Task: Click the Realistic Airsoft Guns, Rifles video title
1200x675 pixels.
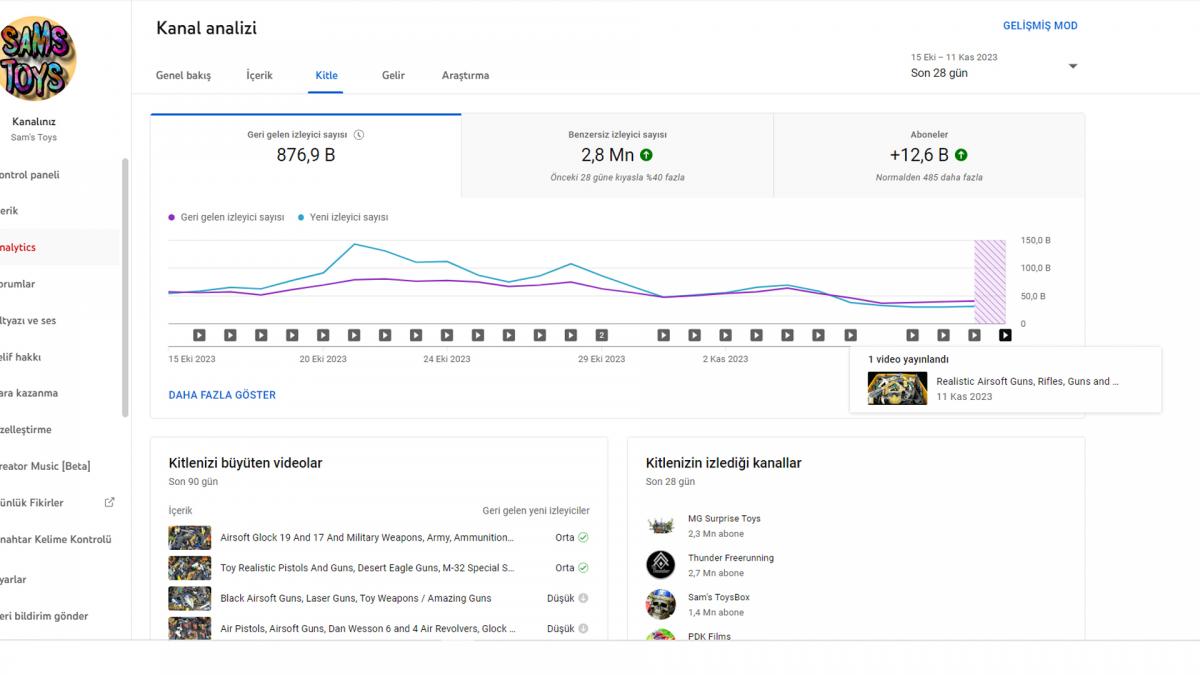Action: click(1027, 381)
